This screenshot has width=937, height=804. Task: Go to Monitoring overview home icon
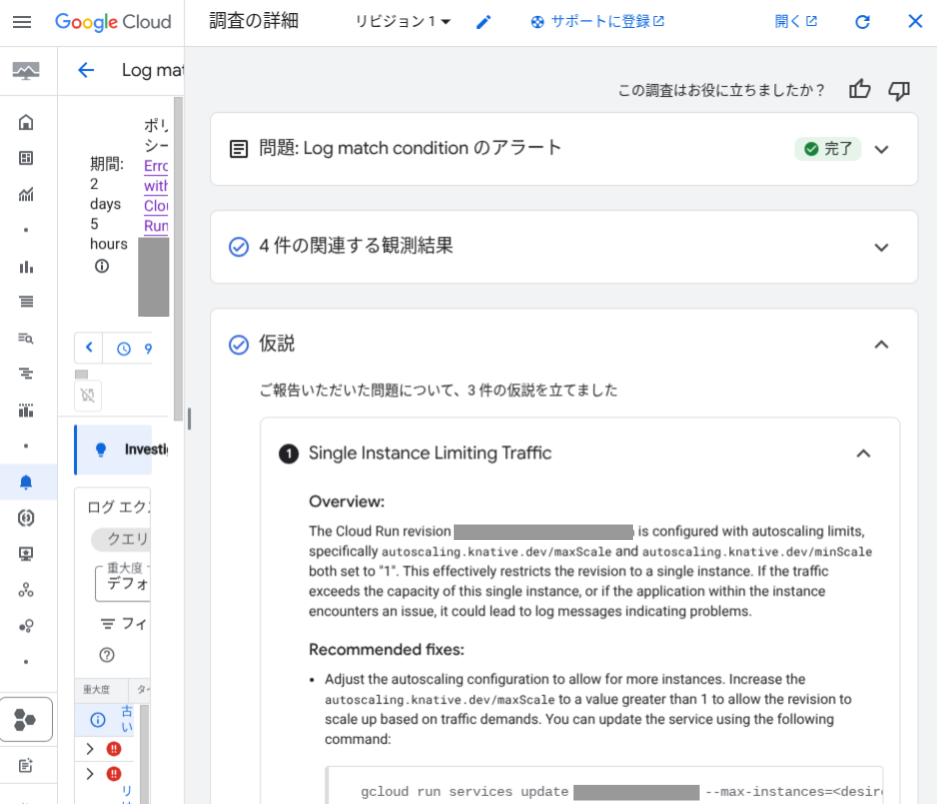(26, 123)
